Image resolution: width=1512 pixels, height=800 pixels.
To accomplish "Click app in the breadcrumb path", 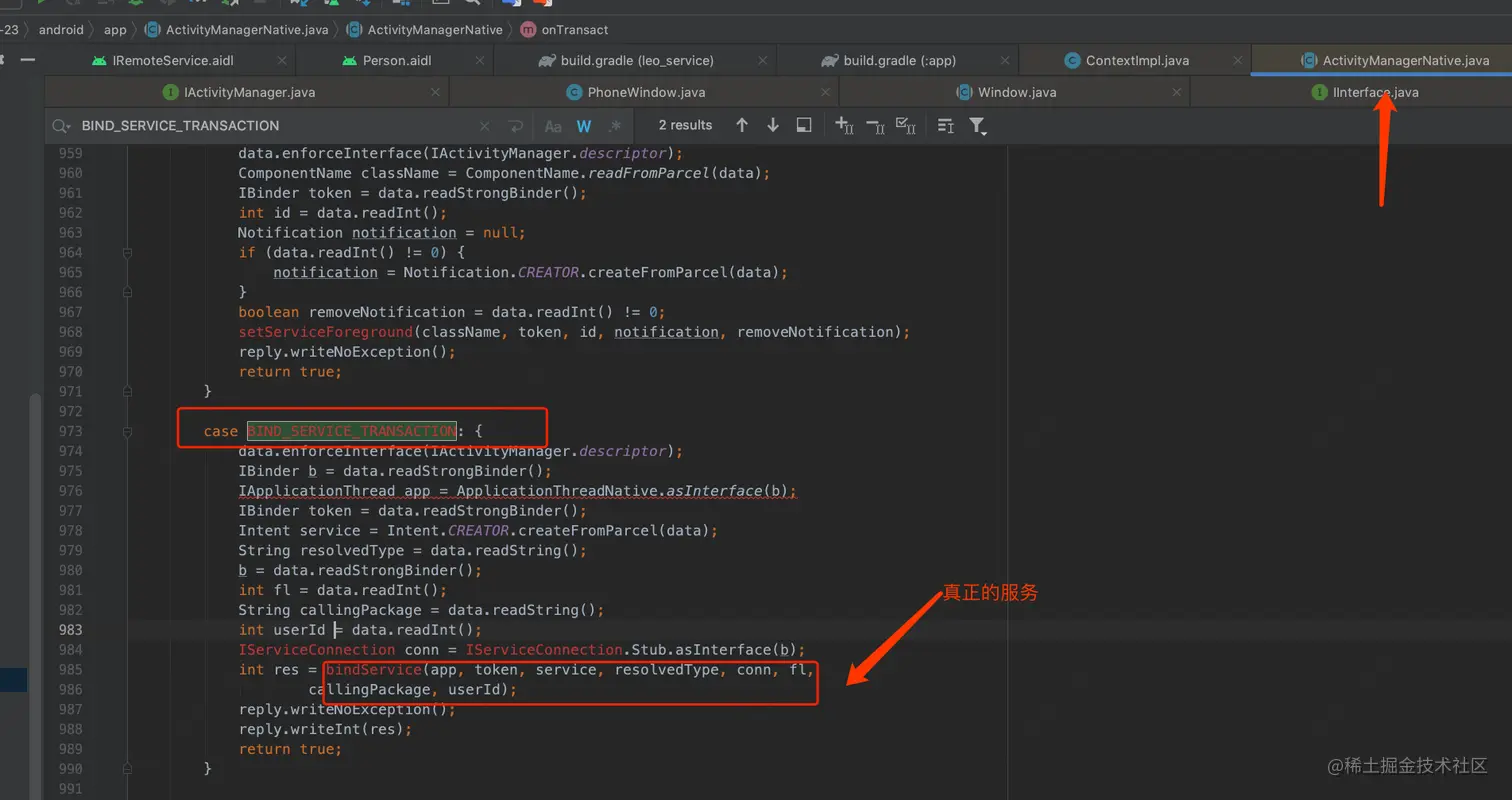I will point(115,30).
